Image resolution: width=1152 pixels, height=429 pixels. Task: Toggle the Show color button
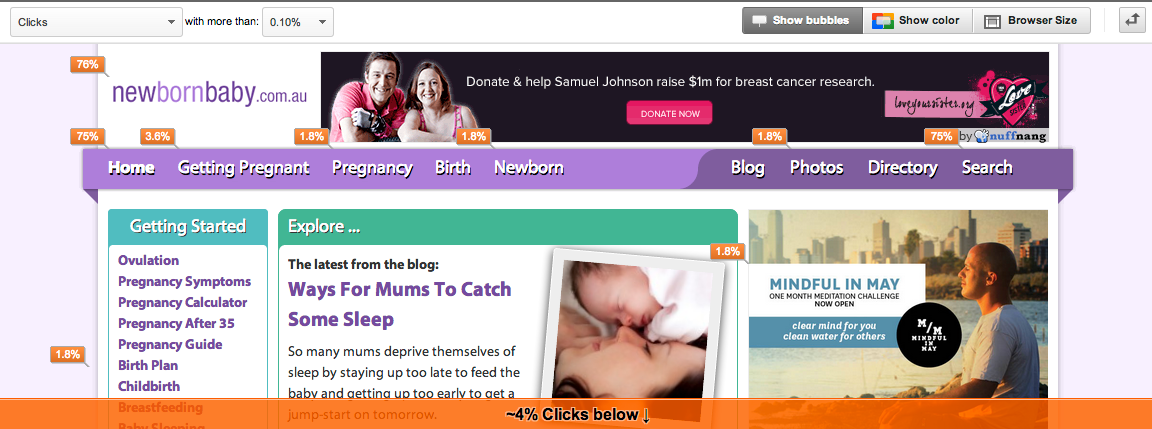tap(917, 21)
